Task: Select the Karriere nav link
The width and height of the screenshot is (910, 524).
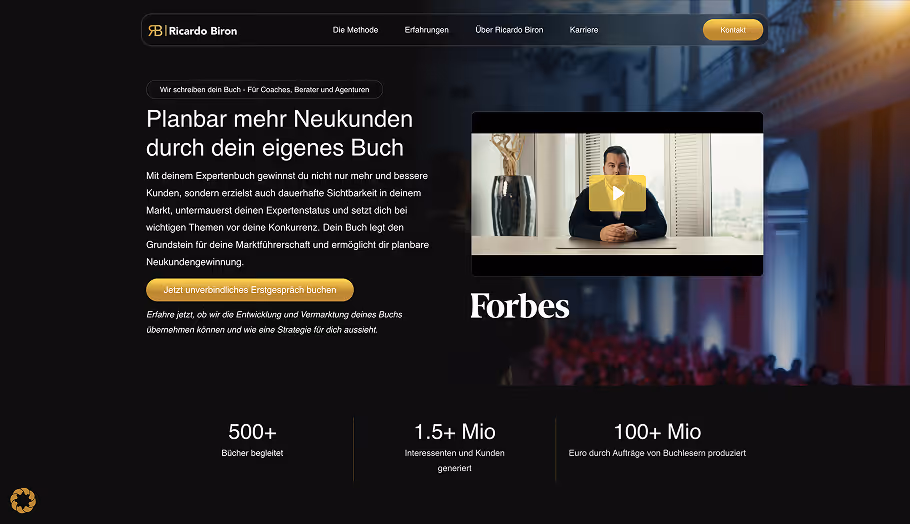Action: click(584, 30)
